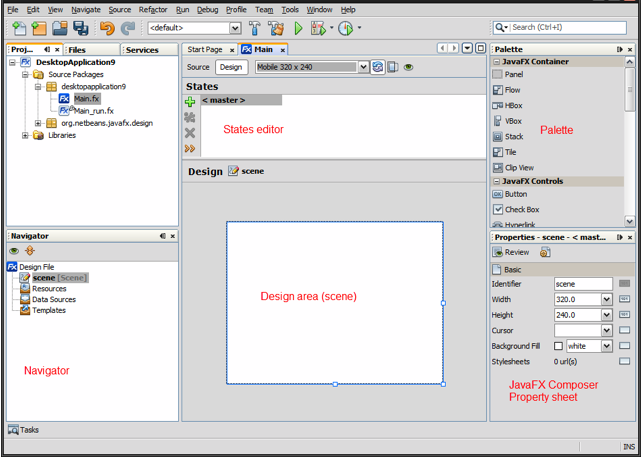Open the Navigate menu

[x=86, y=10]
